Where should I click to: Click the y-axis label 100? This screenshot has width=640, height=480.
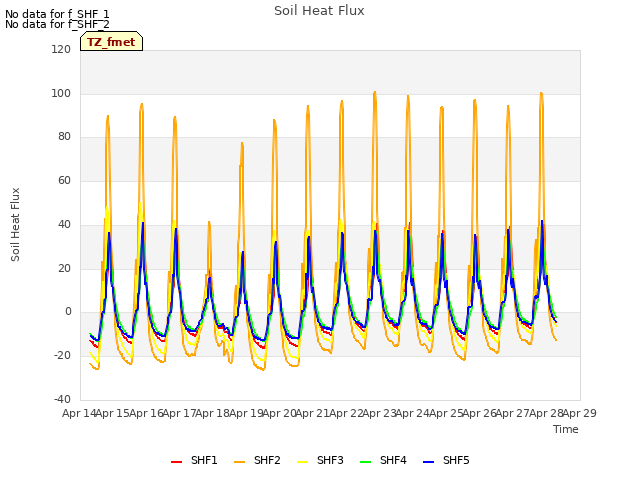(x=61, y=93)
